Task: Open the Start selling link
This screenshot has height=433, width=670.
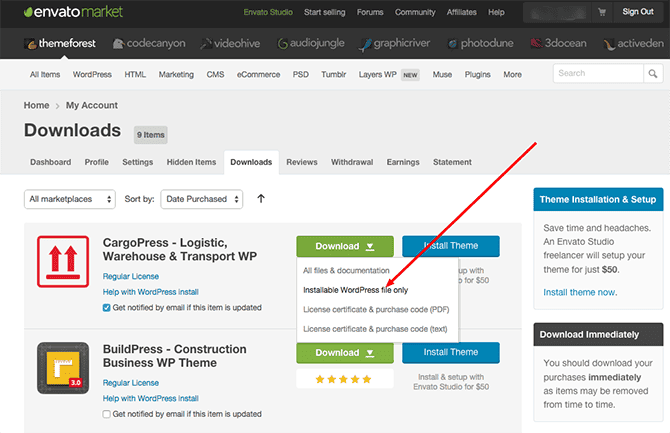Action: 325,12
